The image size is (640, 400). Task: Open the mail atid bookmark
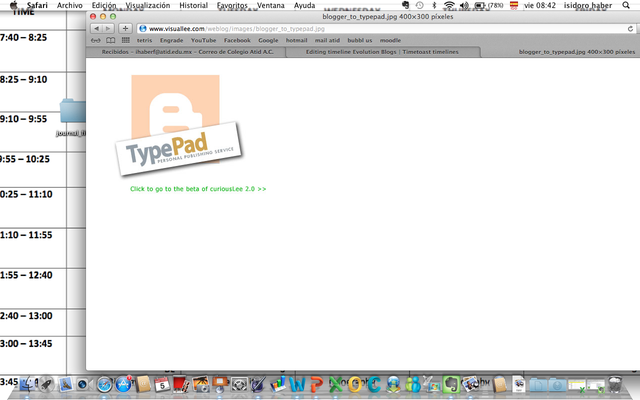[x=327, y=40]
